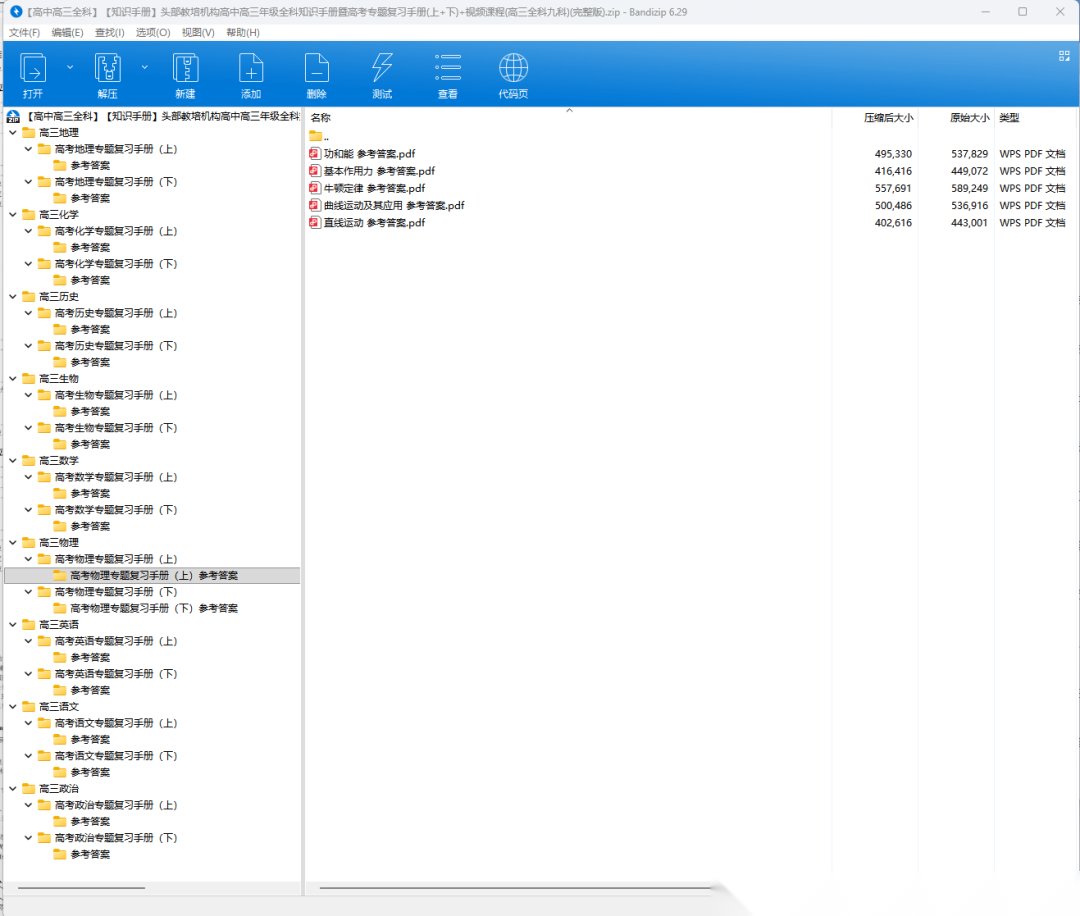The image size is (1080, 916).
Task: Open the dropdown arrow next to 打开
Action: pyautogui.click(x=70, y=67)
